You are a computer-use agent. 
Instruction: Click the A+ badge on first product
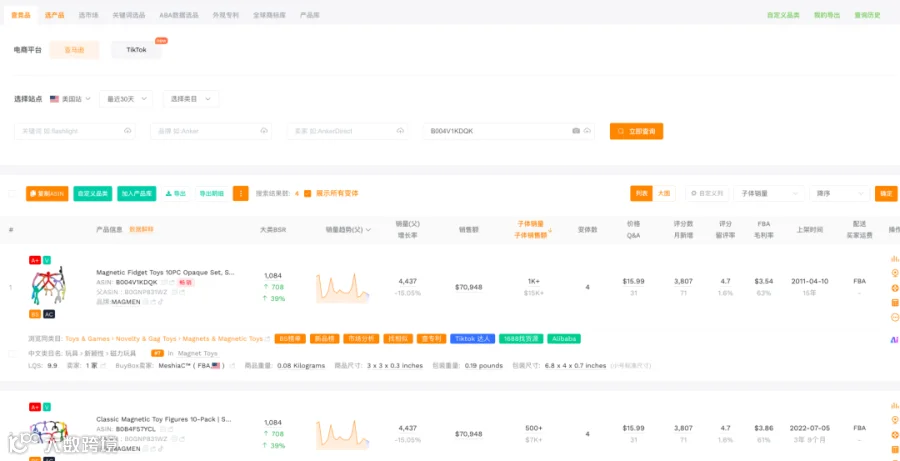[34, 260]
